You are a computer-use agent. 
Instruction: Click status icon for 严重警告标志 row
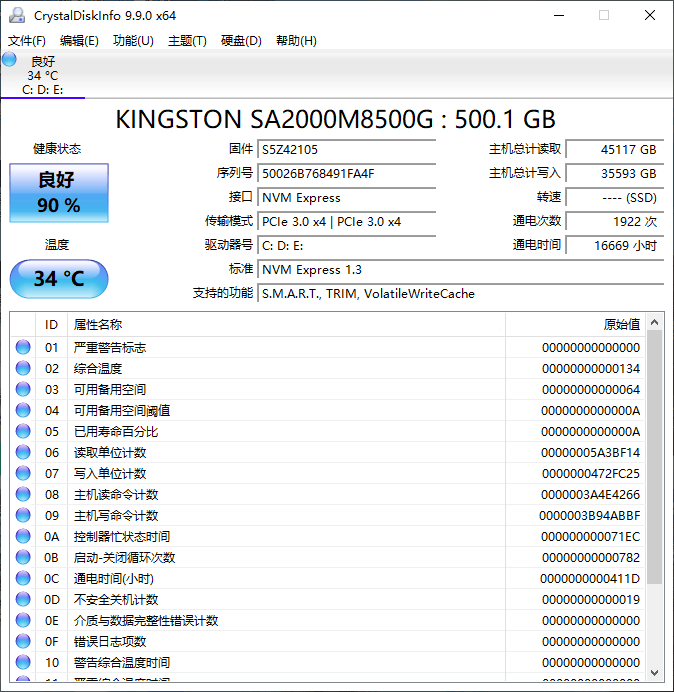23,347
